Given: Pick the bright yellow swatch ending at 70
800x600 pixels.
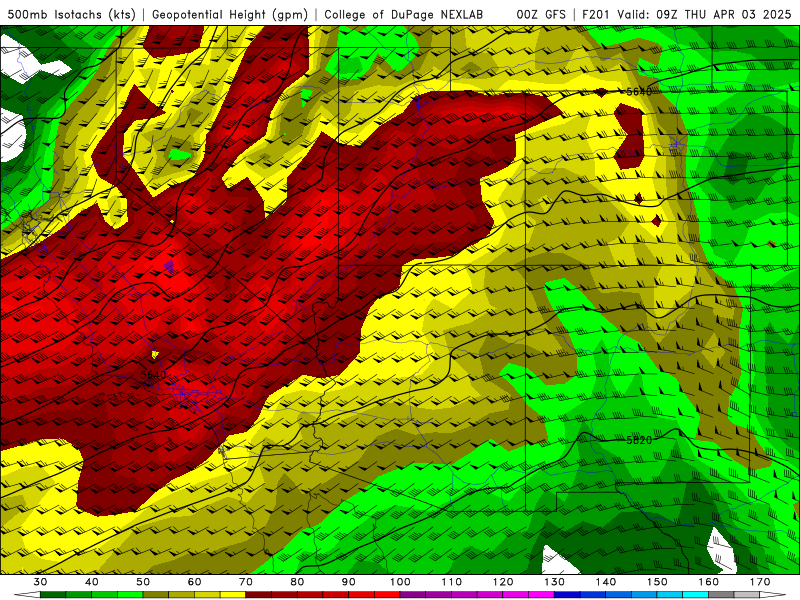Looking at the screenshot, I should coord(233,595).
